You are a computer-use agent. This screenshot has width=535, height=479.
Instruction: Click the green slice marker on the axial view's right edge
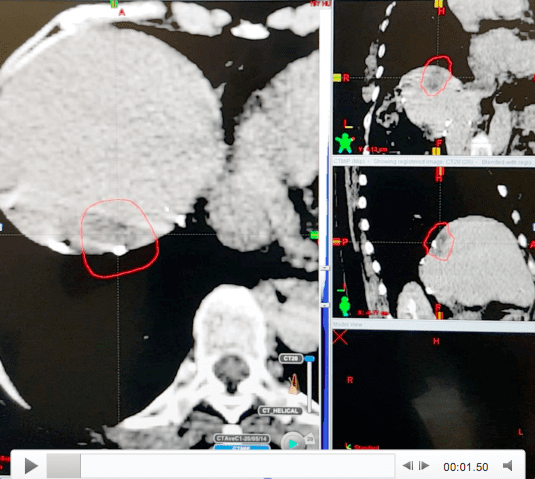point(314,235)
